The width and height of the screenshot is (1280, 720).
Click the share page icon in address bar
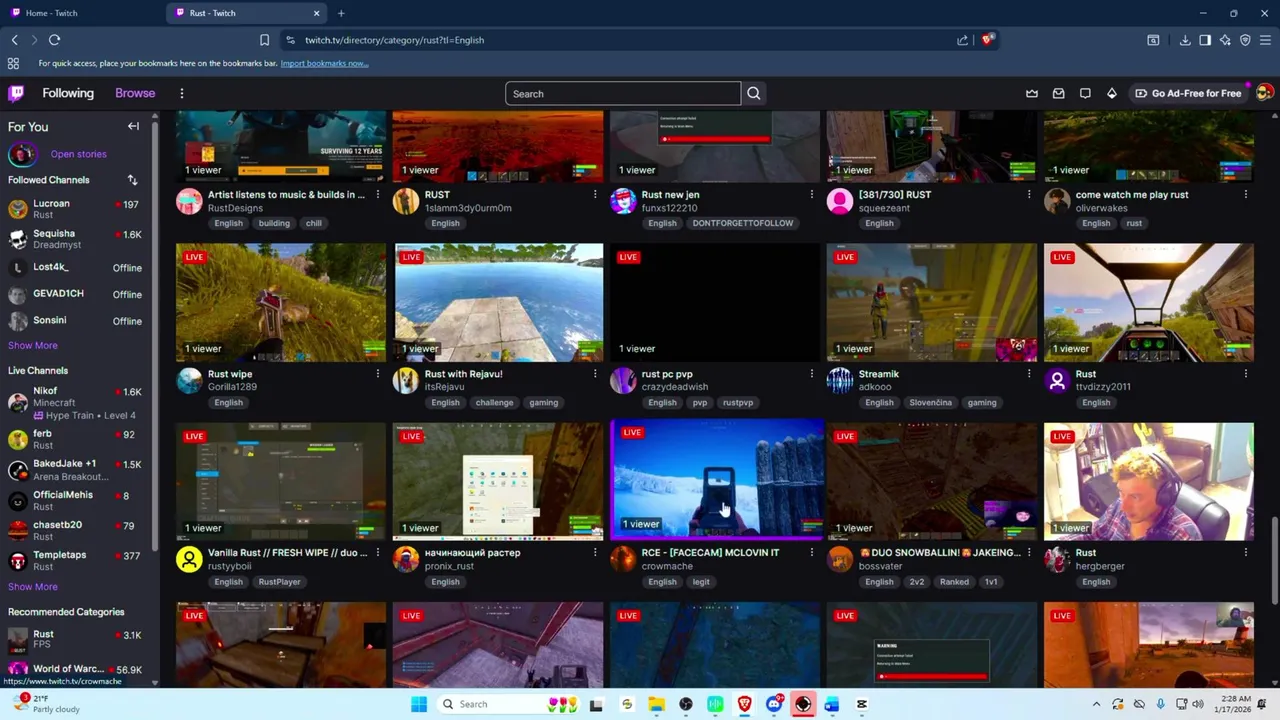click(x=962, y=40)
